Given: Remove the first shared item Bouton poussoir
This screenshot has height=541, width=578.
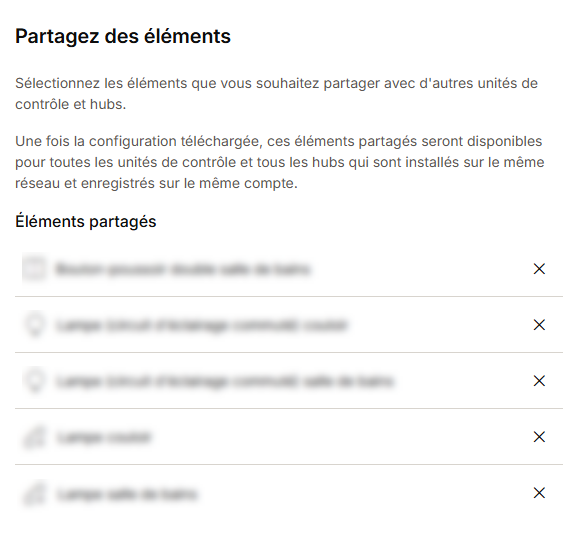Looking at the screenshot, I should tap(539, 269).
